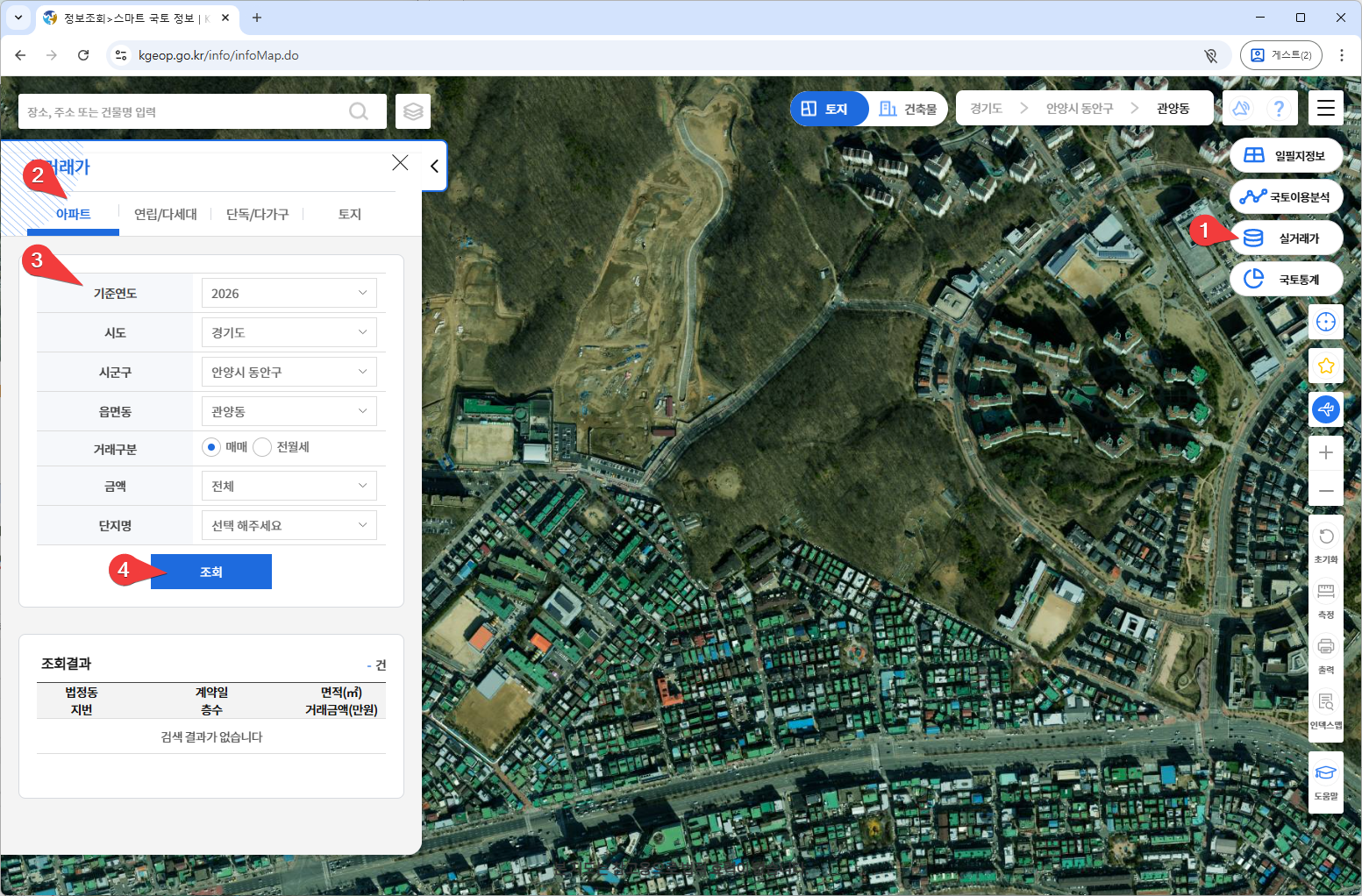Select the 매매 radio button
This screenshot has height=896, width=1362.
click(x=211, y=447)
